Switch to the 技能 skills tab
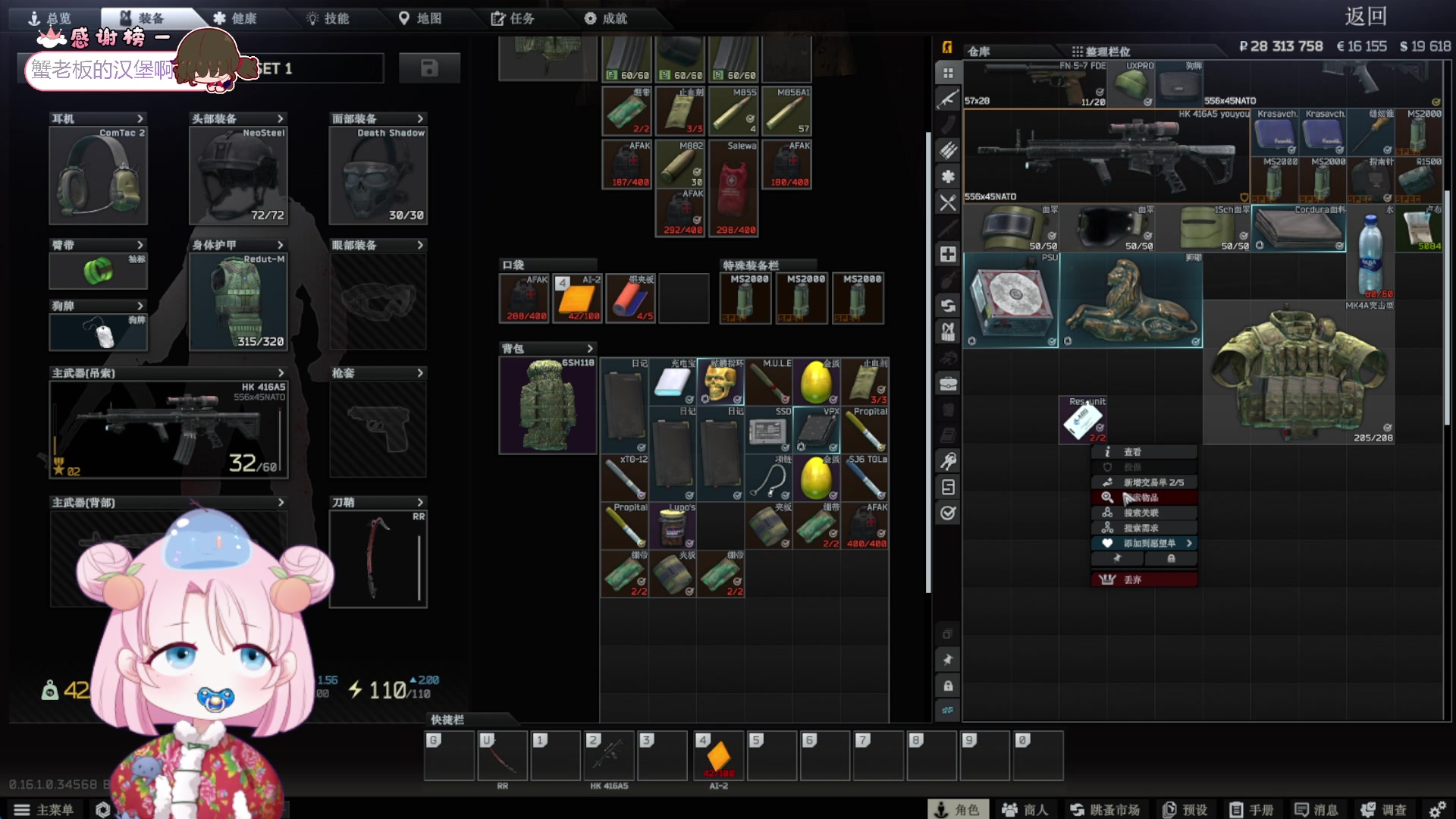Viewport: 1456px width, 819px height. pyautogui.click(x=328, y=18)
